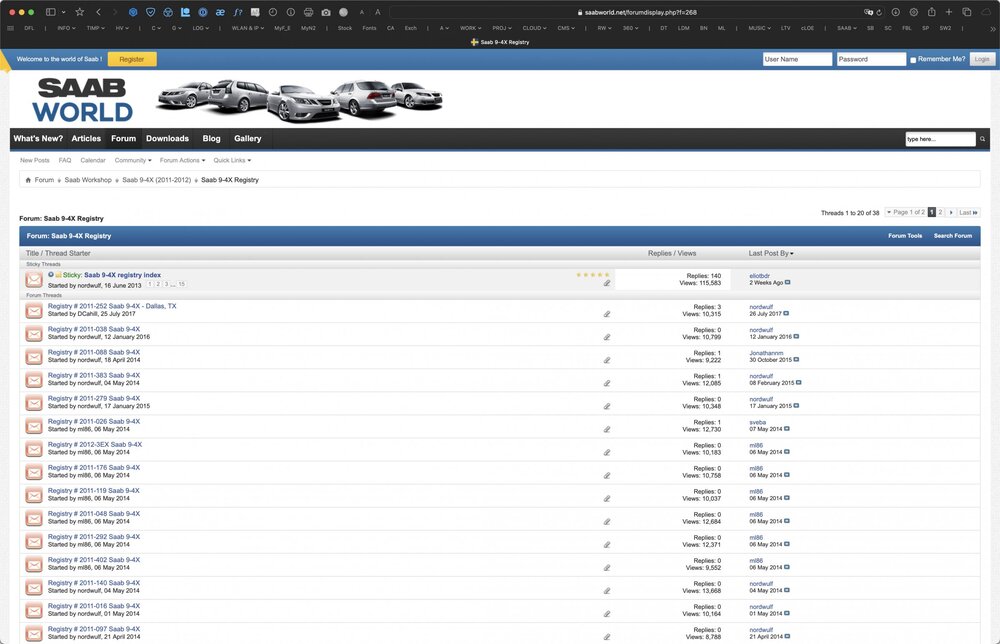
Task: Open a new tab with plus icon
Action: [x=949, y=12]
